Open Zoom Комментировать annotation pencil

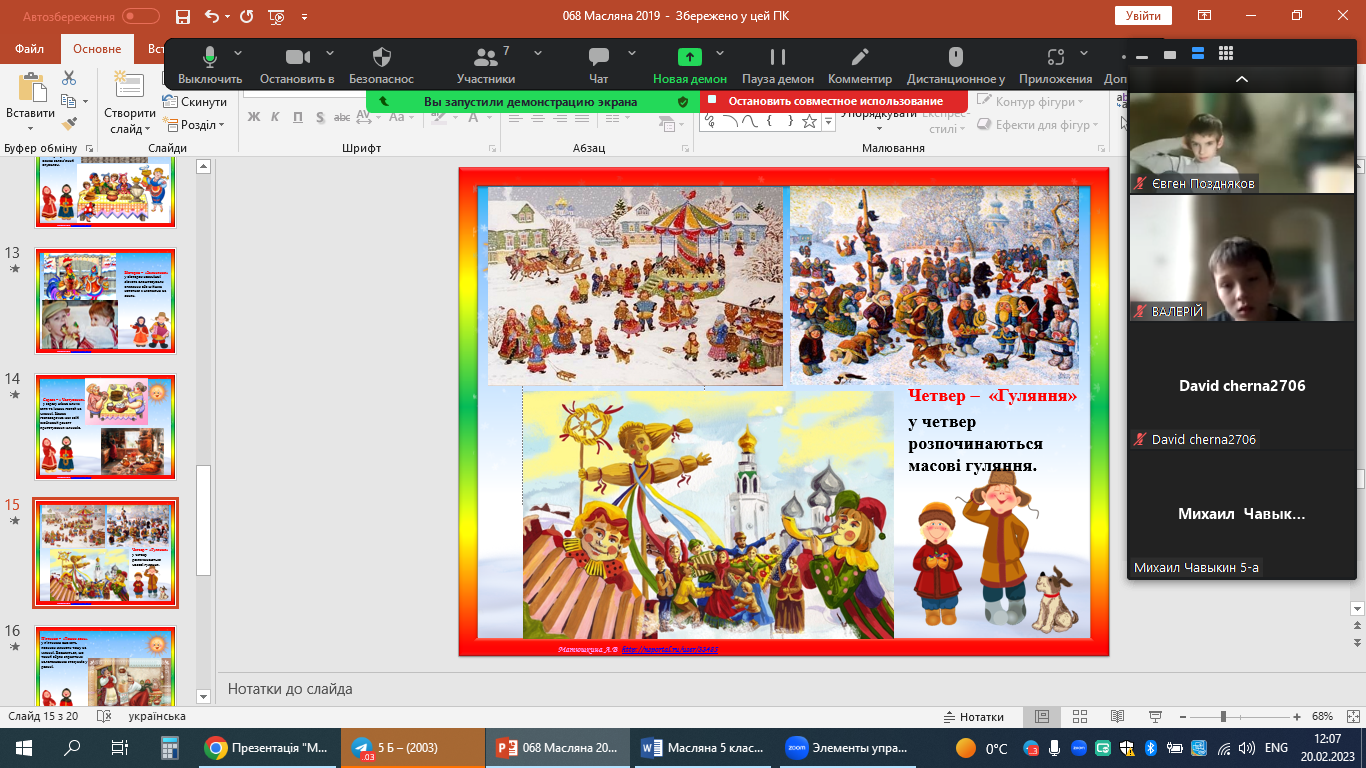(x=860, y=65)
